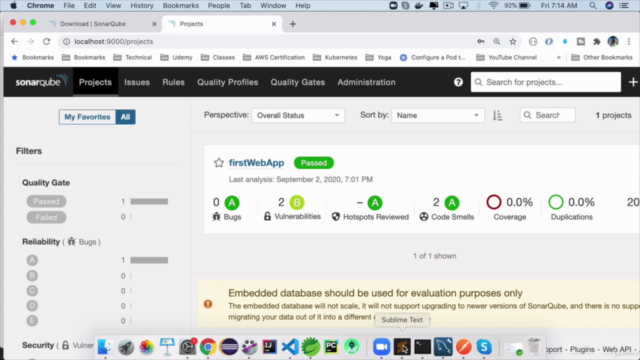Image resolution: width=640 pixels, height=360 pixels.
Task: Open PyCharm from the dock
Action: 331,347
